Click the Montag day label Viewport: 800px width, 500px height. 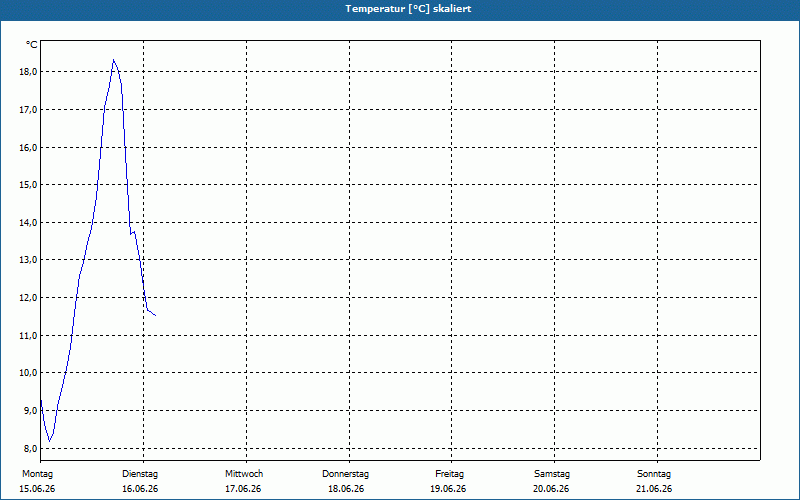(x=37, y=474)
